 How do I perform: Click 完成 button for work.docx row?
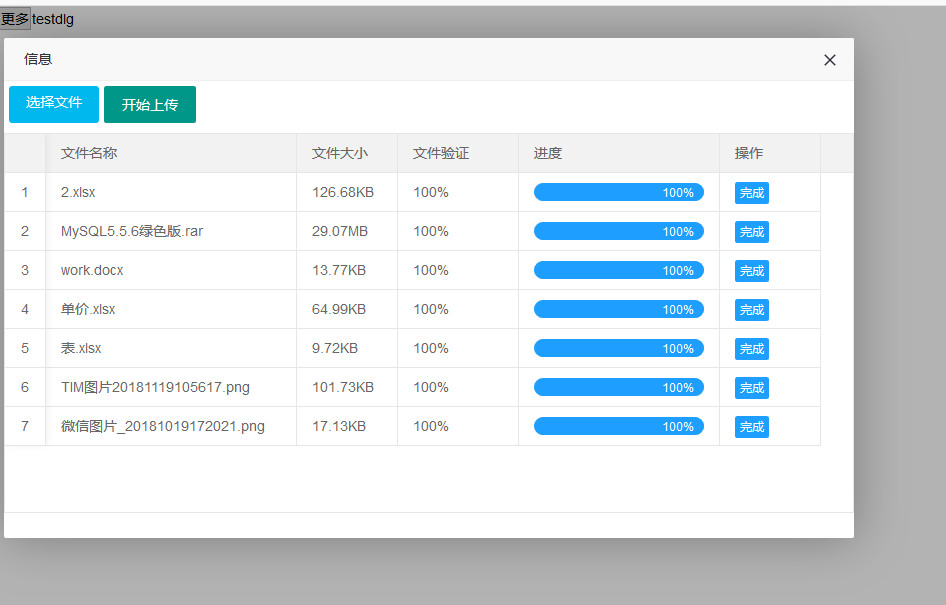coord(751,271)
